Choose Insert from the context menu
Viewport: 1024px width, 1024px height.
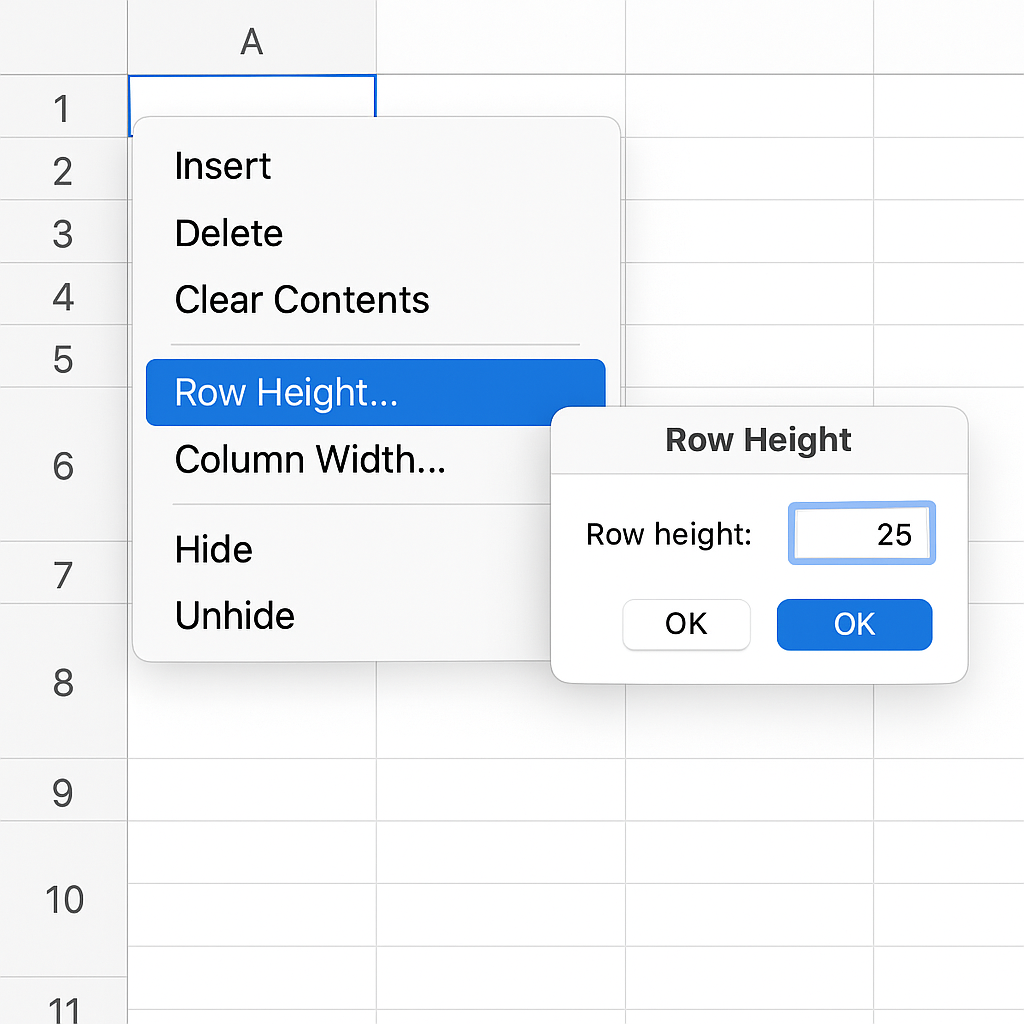223,166
